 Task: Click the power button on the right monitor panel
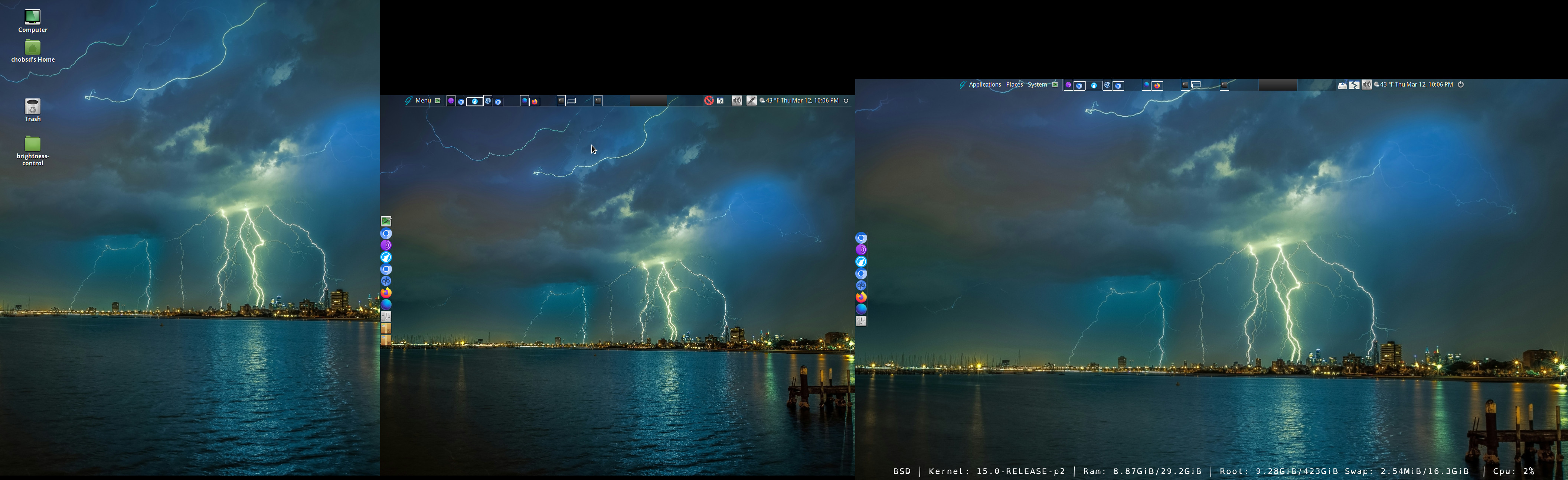(x=1460, y=85)
